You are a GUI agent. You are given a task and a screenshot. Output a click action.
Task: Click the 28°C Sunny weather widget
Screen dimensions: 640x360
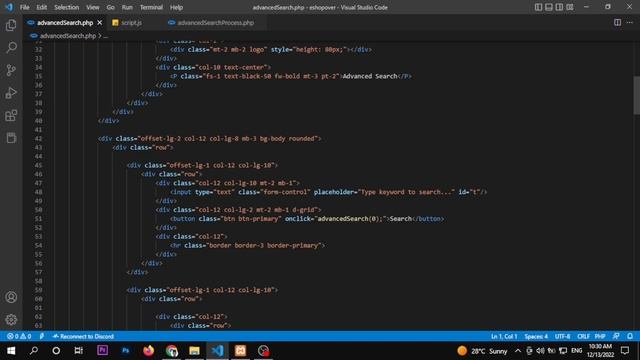point(482,351)
